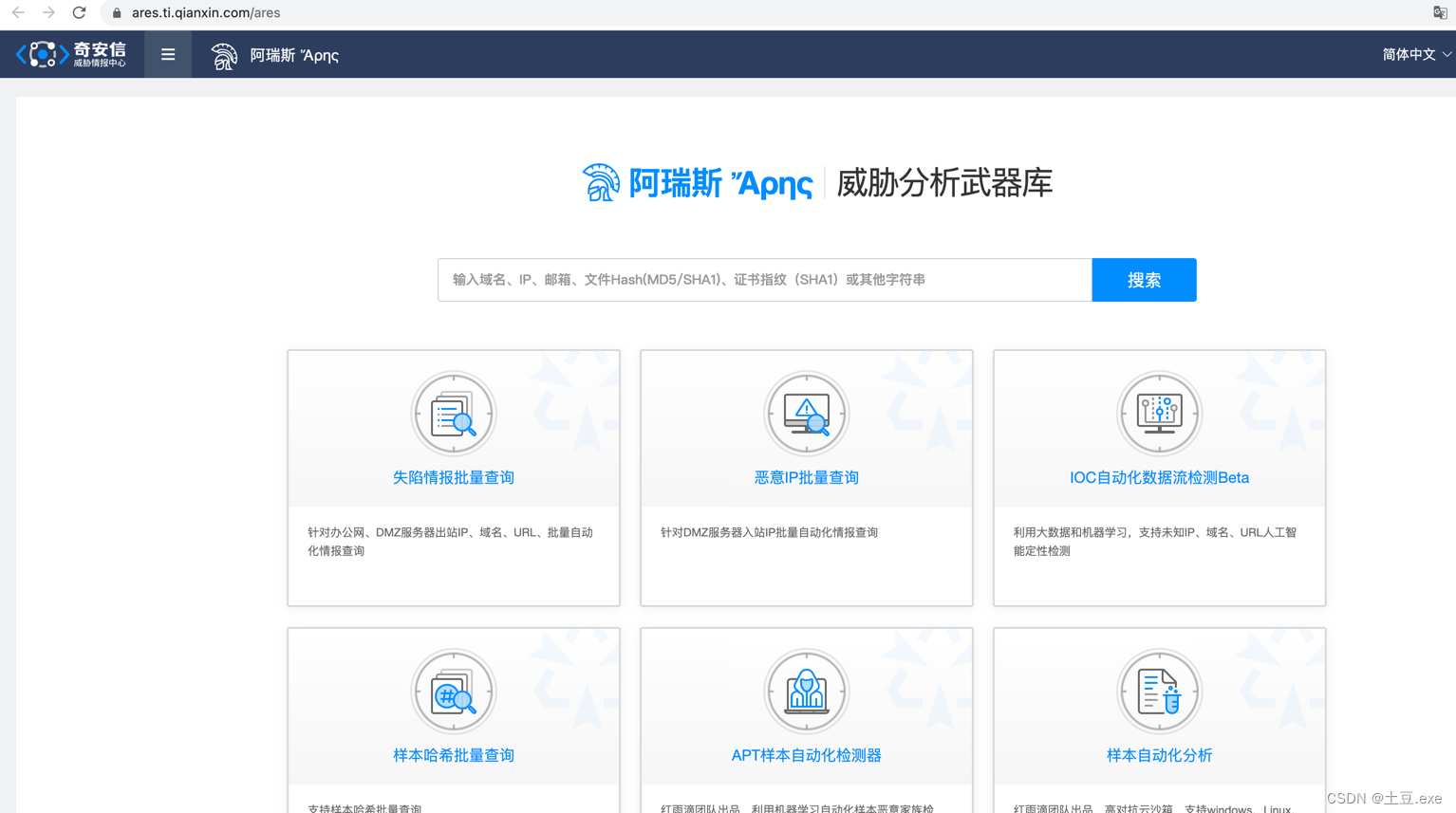The height and width of the screenshot is (813, 1456).
Task: Open the 简体中文 language dropdown
Action: [x=1416, y=54]
